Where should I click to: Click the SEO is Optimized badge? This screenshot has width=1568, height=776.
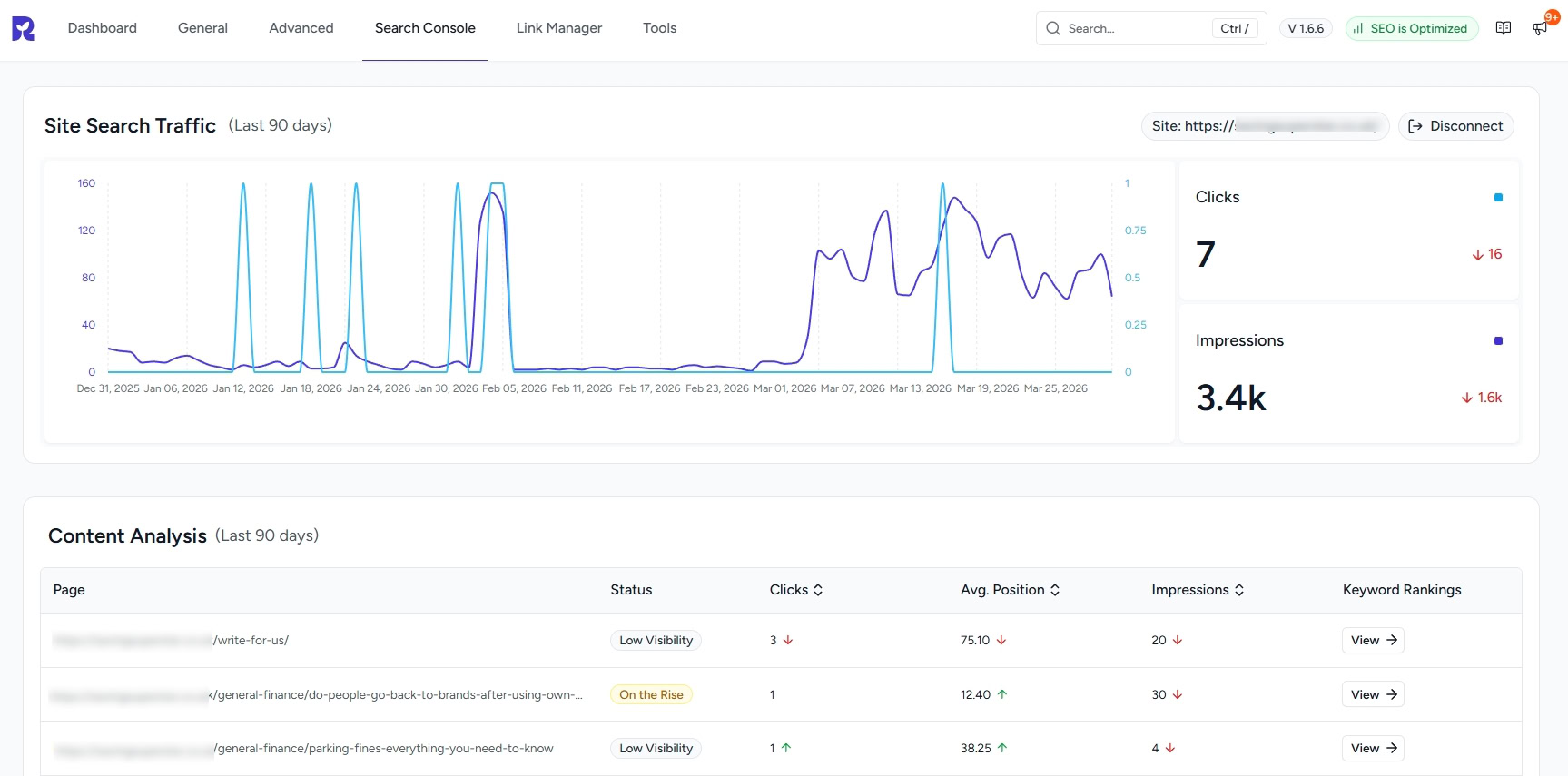point(1411,28)
